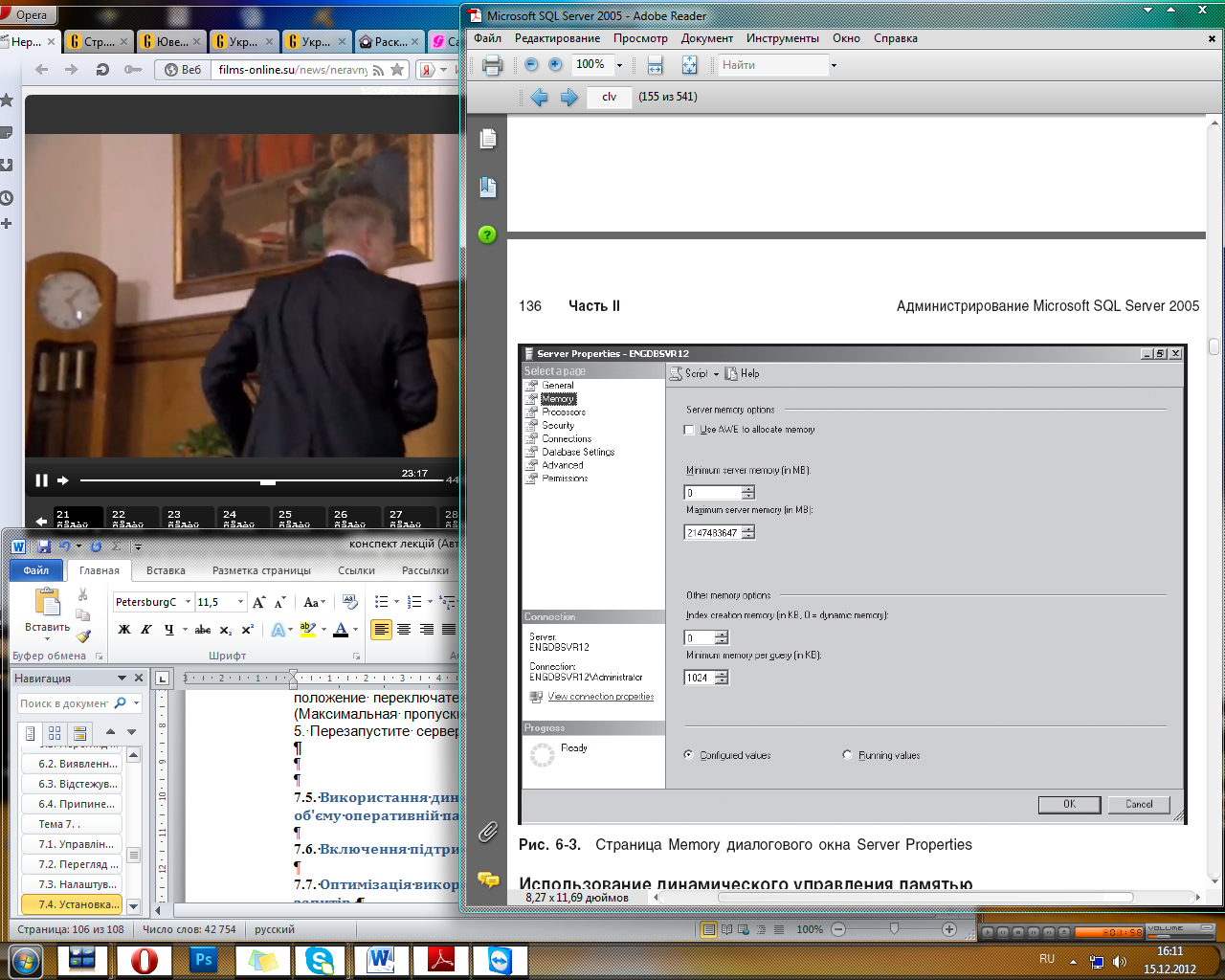1225x980 pixels.
Task: Open Change Case dropdown in Word
Action: pos(314,602)
